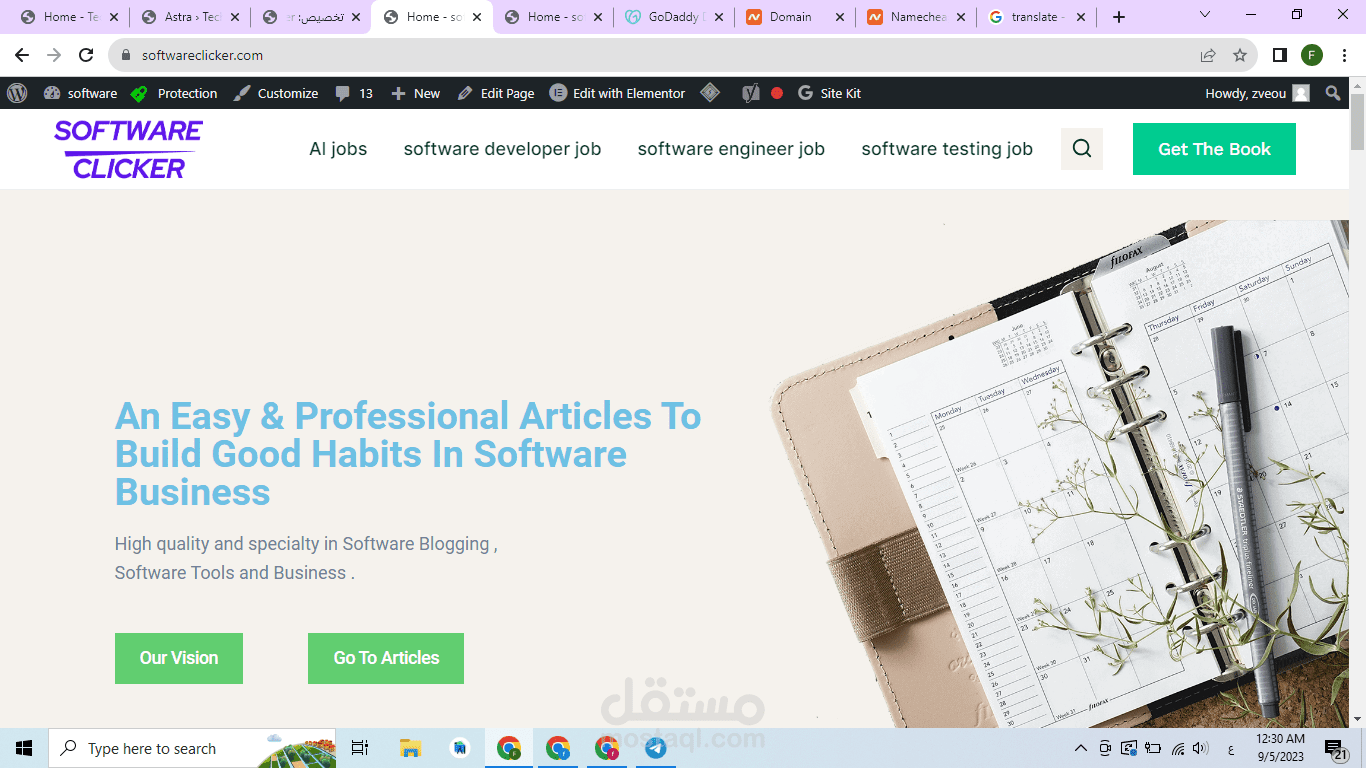Open the Yoast SEO admin bar icon

coord(751,93)
